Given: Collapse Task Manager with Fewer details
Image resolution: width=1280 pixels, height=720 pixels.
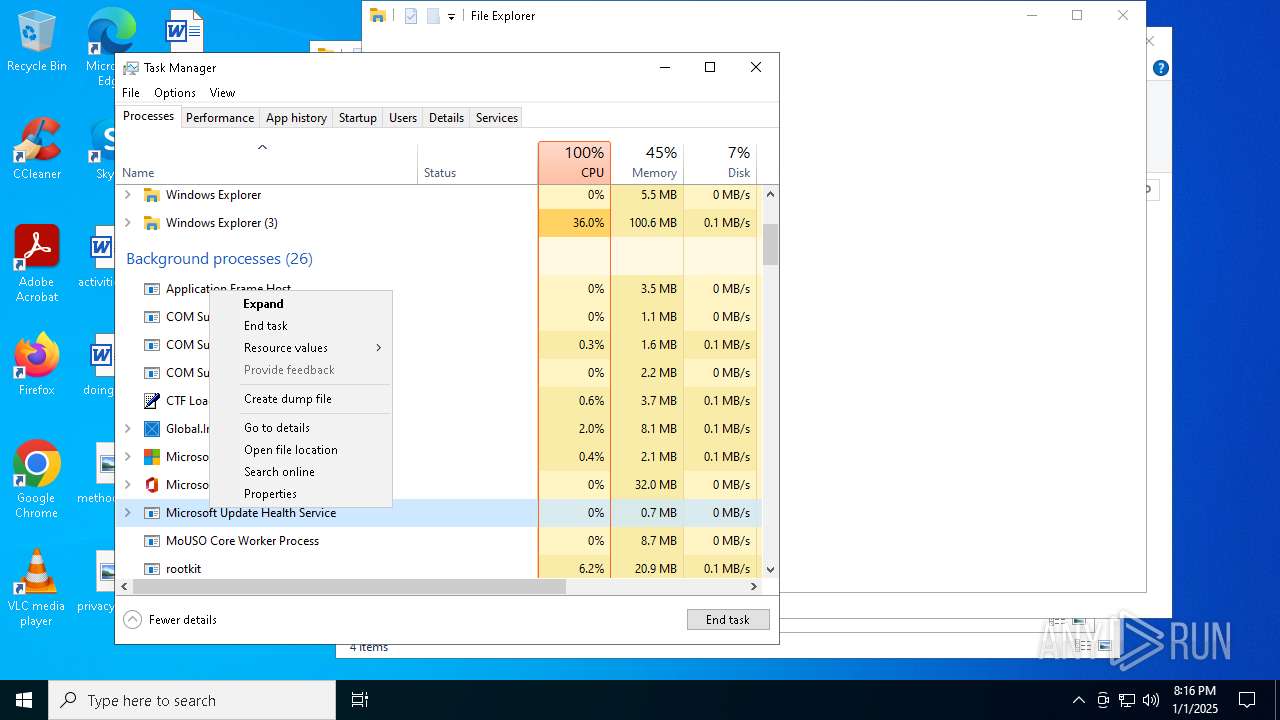Looking at the screenshot, I should click(x=170, y=620).
